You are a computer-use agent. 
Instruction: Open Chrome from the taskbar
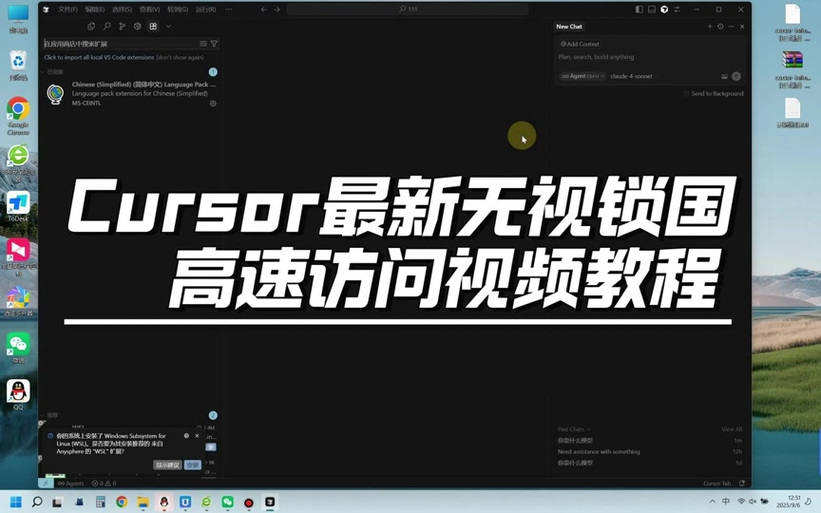click(x=121, y=503)
